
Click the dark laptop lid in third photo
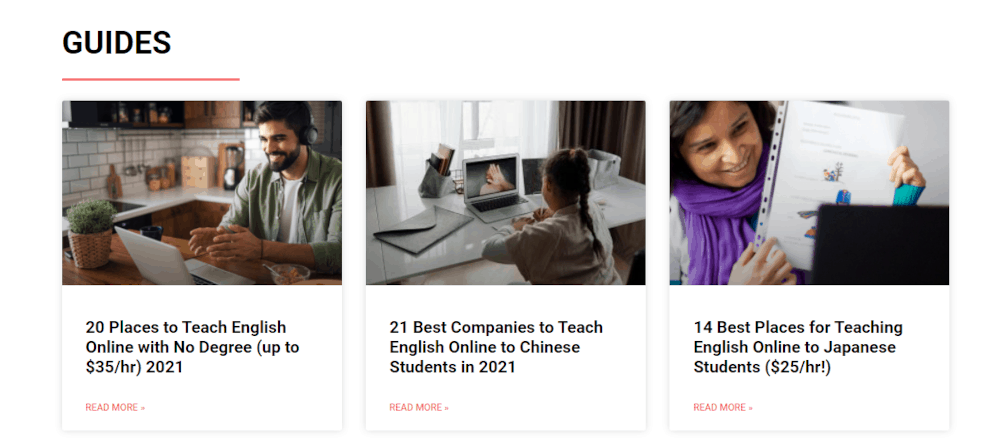(880, 244)
